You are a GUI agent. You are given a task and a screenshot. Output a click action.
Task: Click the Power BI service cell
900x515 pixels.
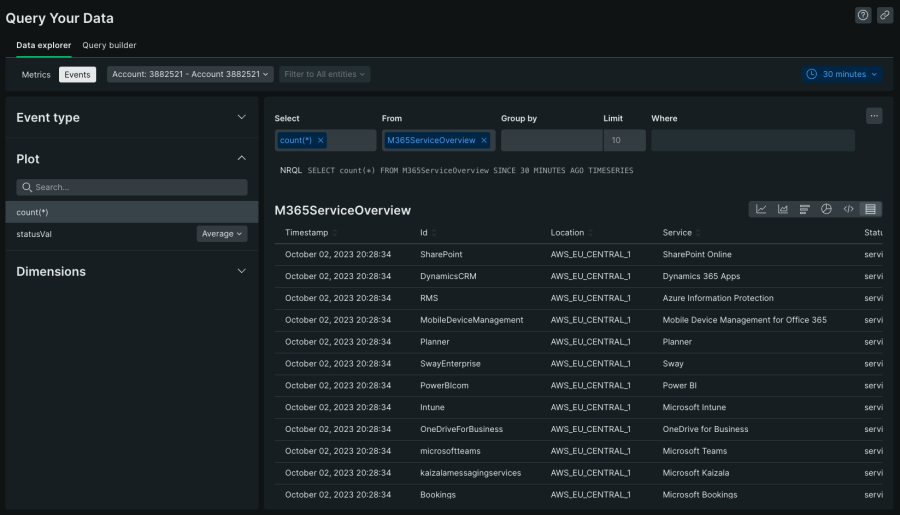click(x=679, y=385)
